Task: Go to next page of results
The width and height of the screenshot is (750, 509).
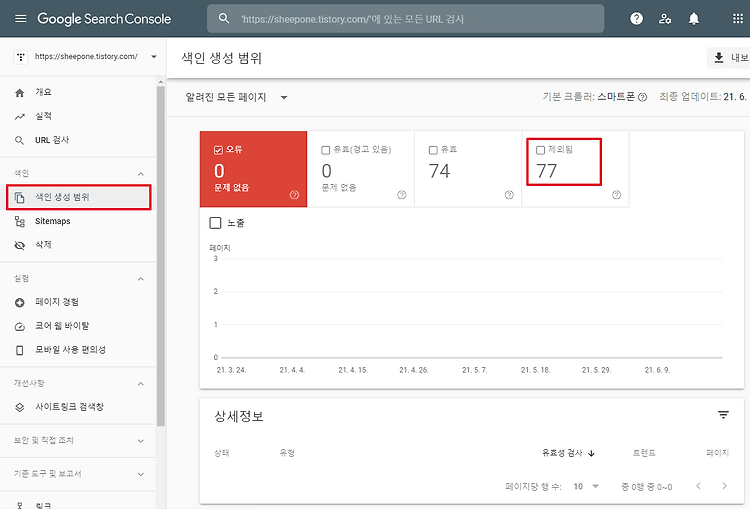Action: pos(724,486)
